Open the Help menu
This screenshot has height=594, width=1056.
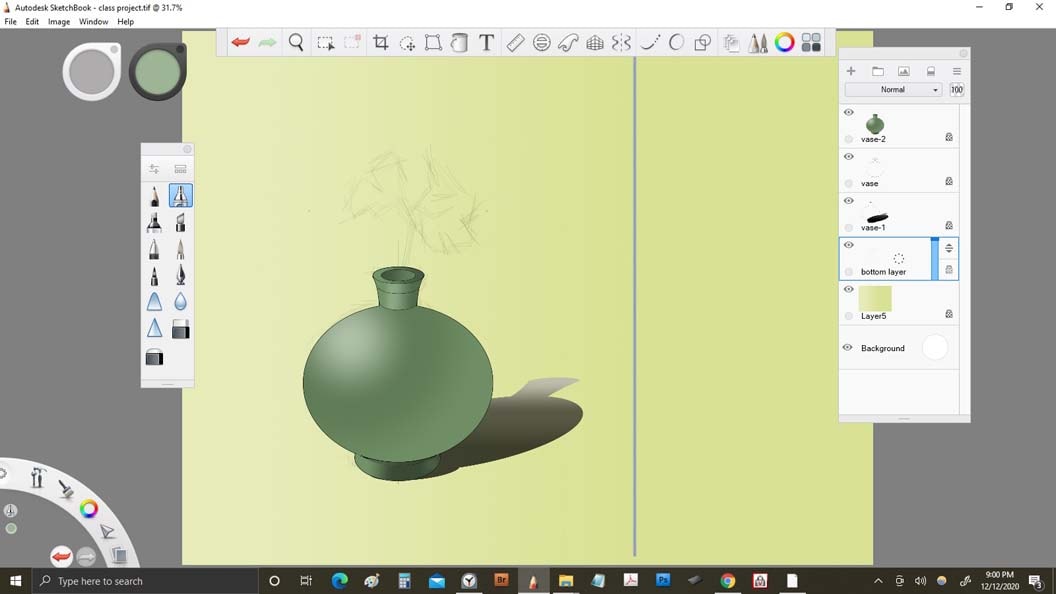coord(126,22)
